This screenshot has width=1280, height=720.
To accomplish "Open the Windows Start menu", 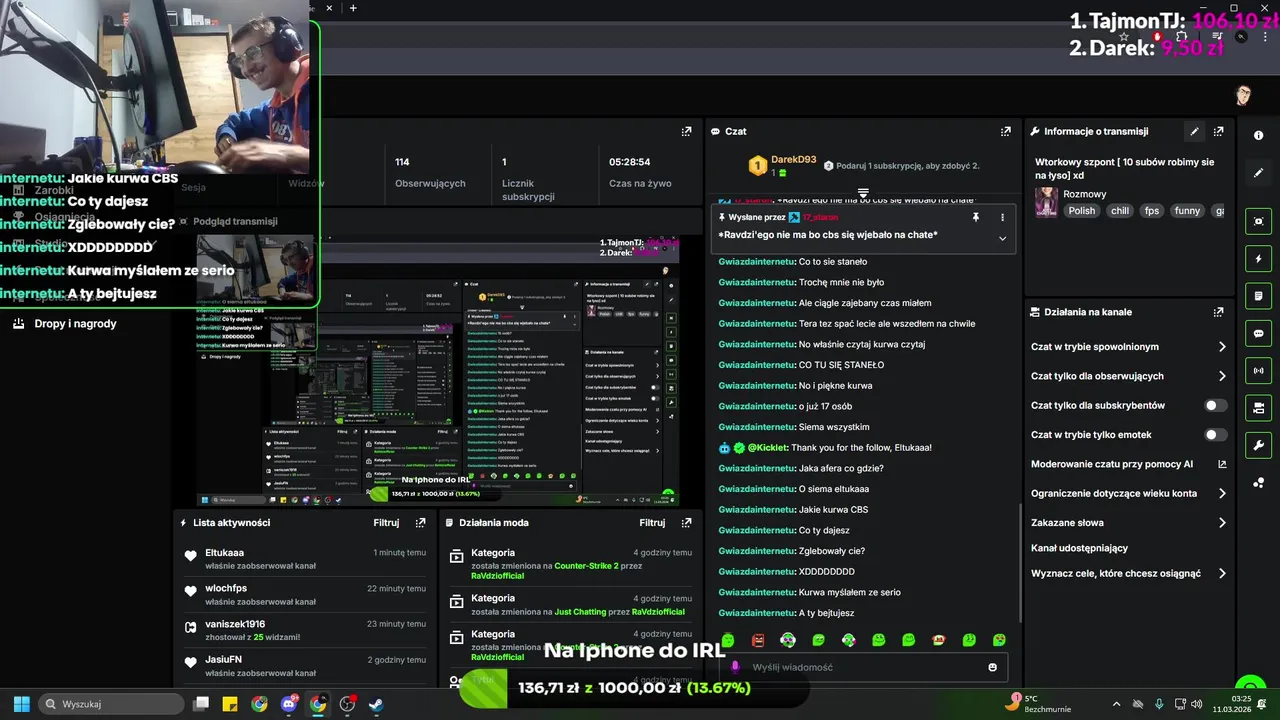I will pos(21,704).
